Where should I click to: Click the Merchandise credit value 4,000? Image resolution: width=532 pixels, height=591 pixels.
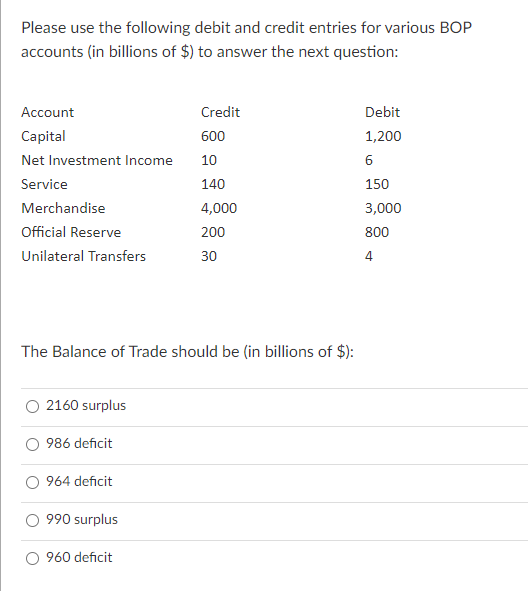[x=219, y=208]
